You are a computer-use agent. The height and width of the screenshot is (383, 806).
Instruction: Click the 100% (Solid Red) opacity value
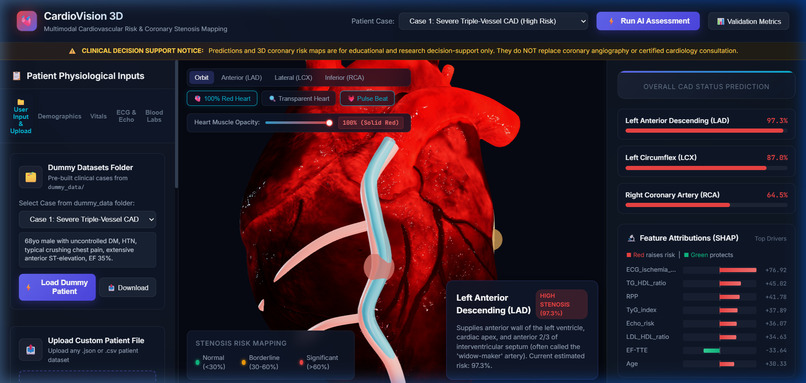(x=371, y=123)
